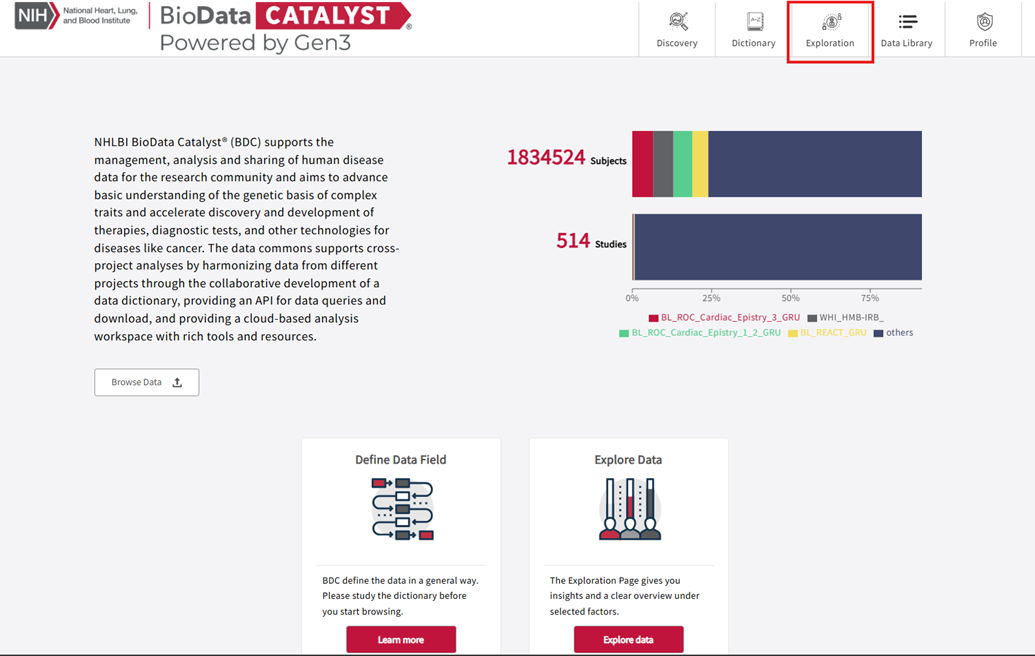The image size is (1035, 656).
Task: Click the Learn more button
Action: tap(401, 640)
